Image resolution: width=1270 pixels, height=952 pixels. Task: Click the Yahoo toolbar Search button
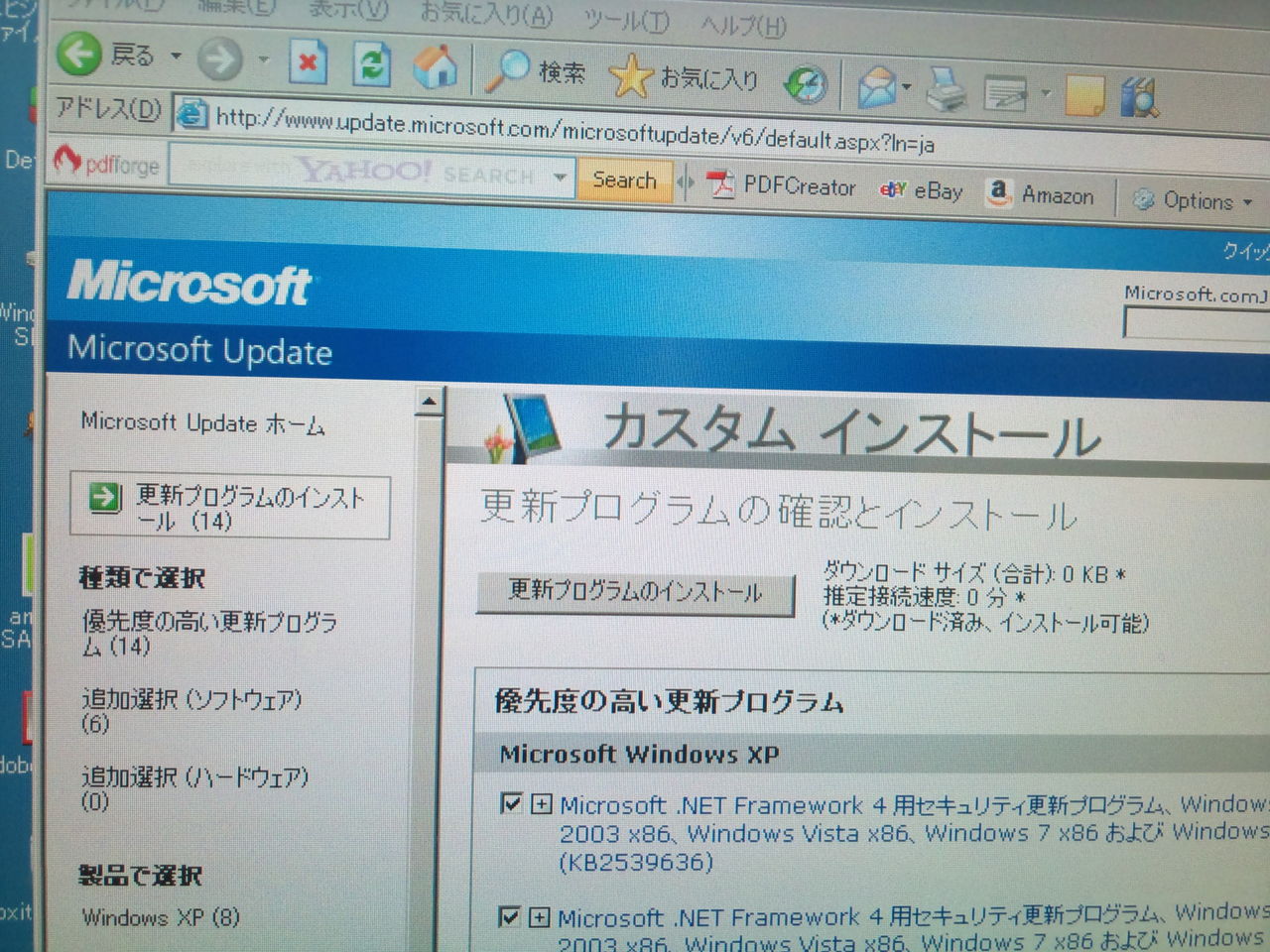coord(624,180)
